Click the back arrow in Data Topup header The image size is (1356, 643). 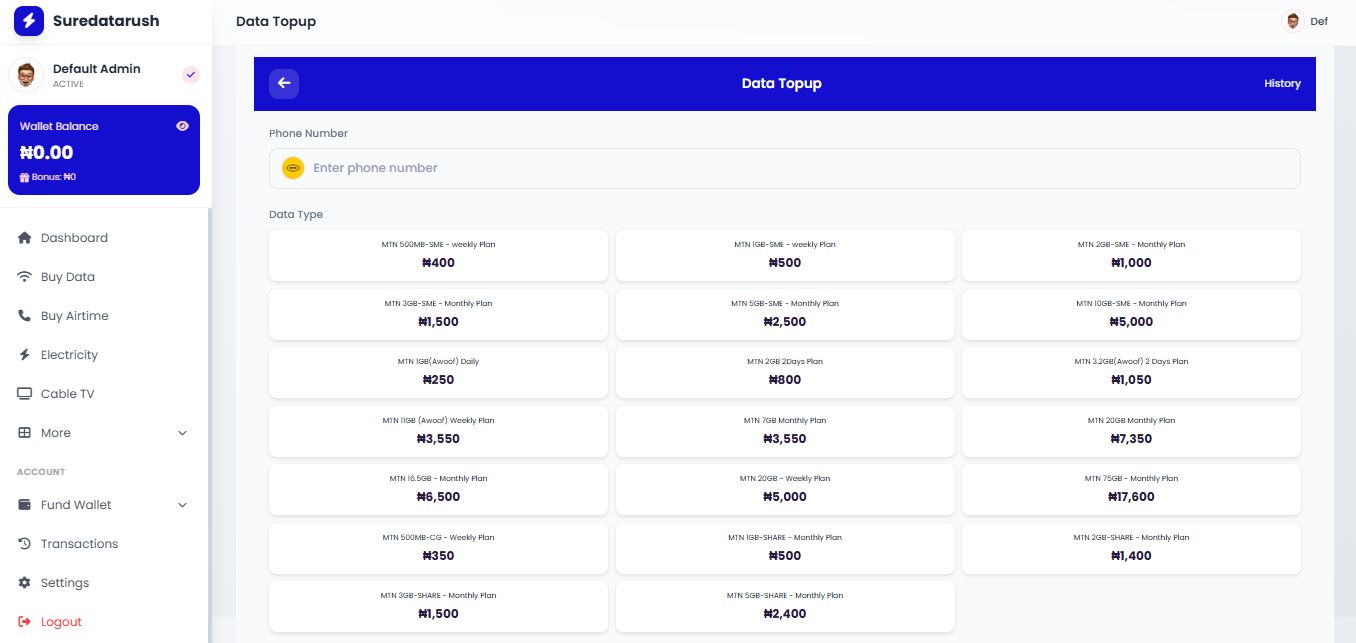tap(284, 84)
